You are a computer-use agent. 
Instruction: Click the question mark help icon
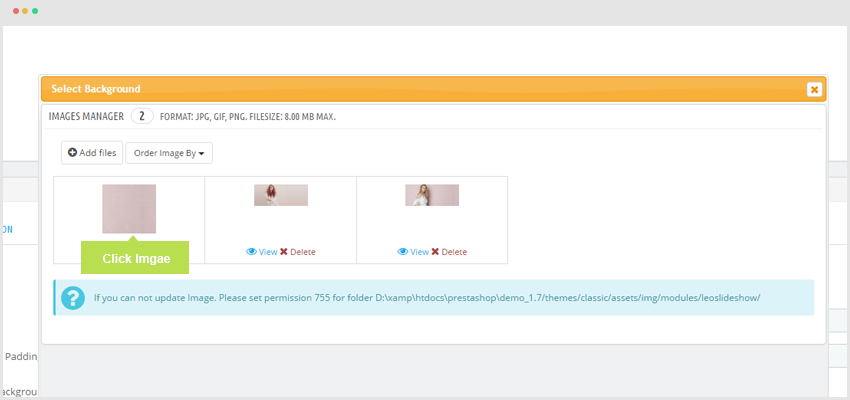(x=73, y=298)
